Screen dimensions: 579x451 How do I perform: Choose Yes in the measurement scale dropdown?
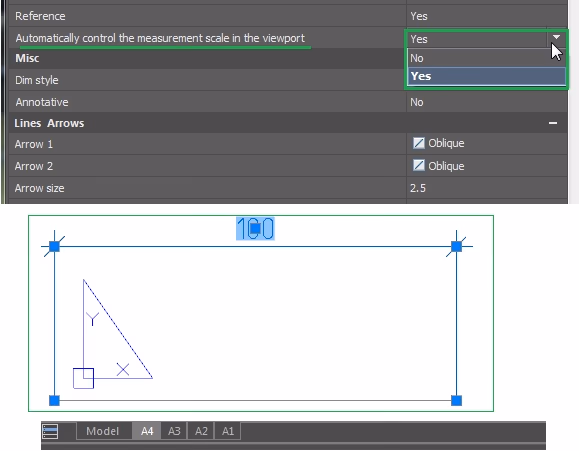(x=486, y=76)
